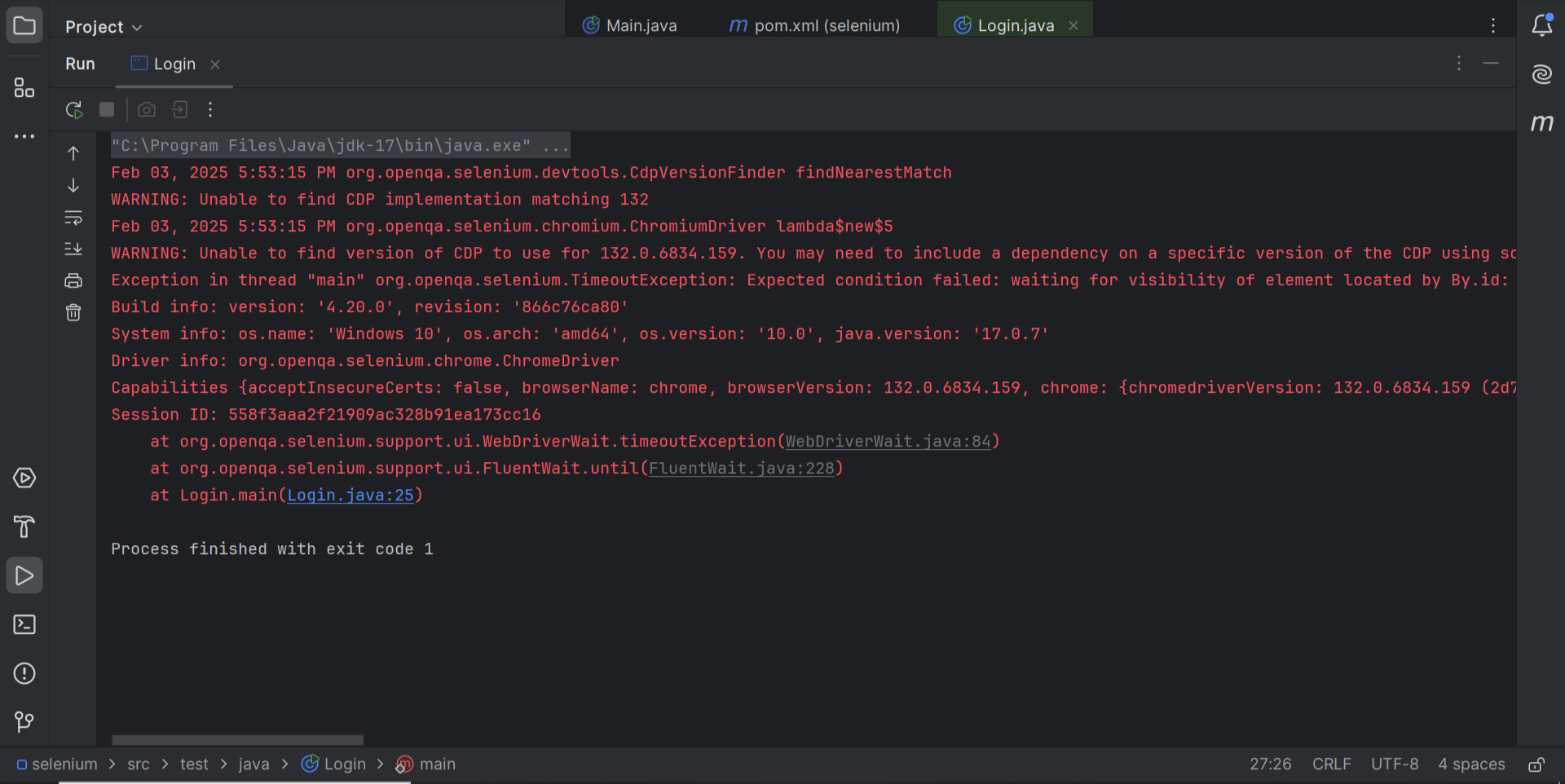Switch to pom.xml (selenium) tab
Viewport: 1565px width, 784px height.
[814, 25]
